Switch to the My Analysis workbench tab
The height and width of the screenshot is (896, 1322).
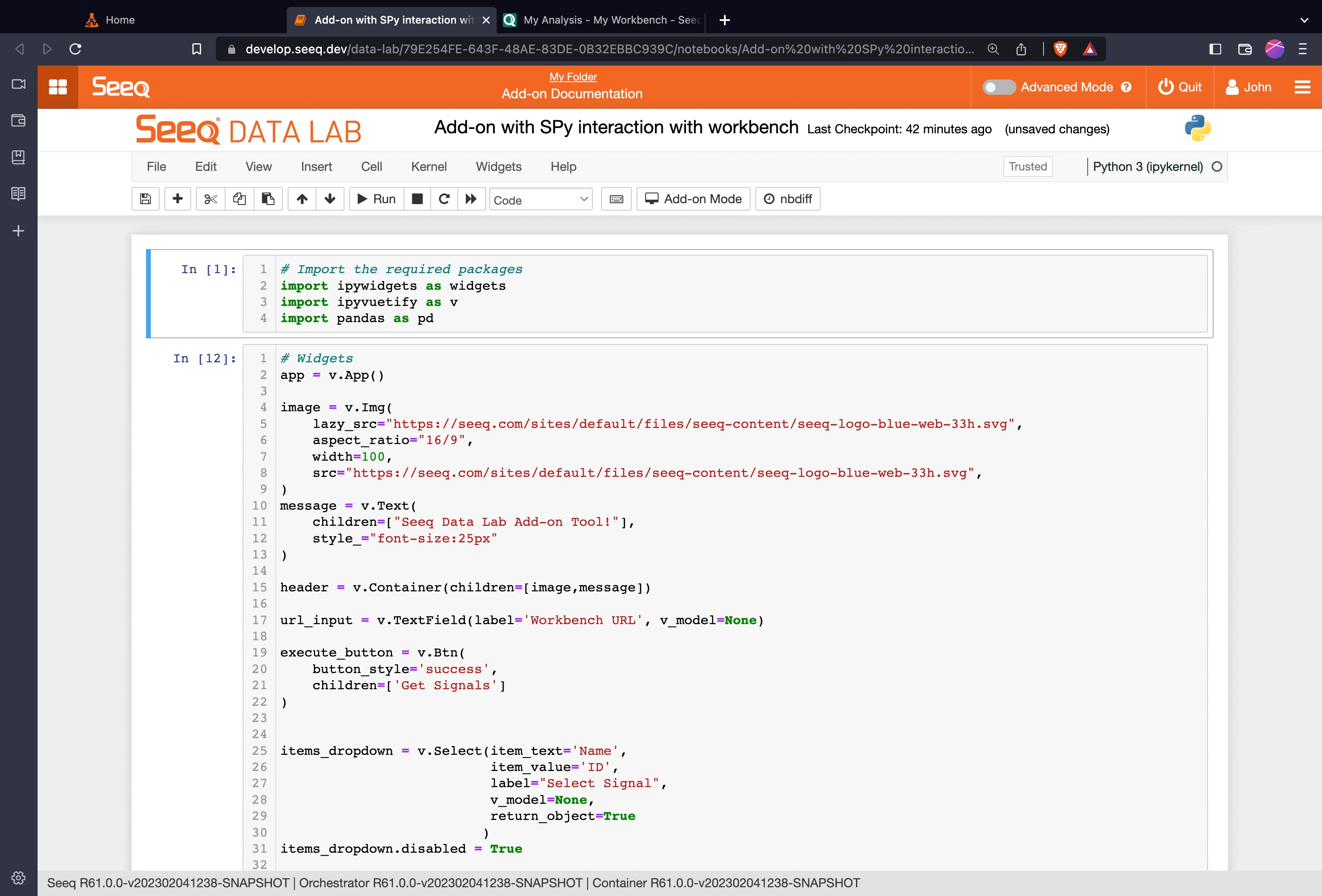(603, 20)
